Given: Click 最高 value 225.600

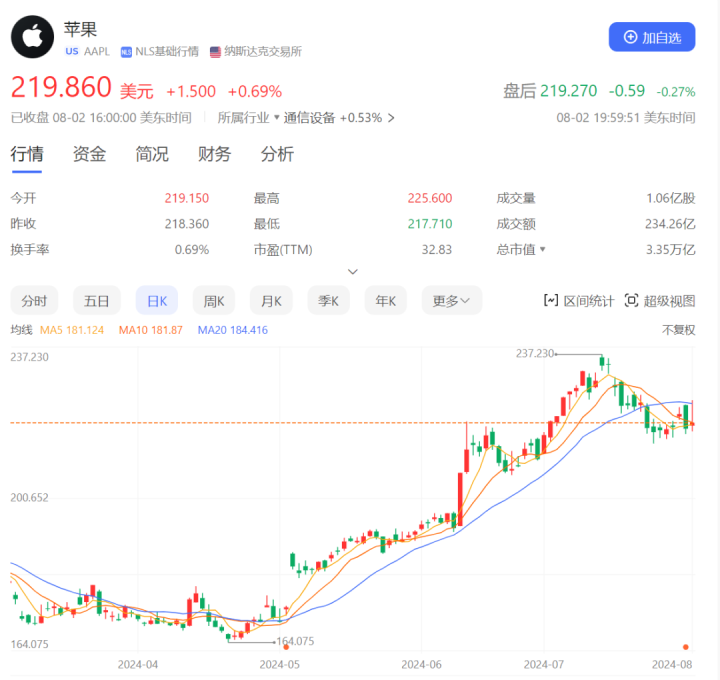Looking at the screenshot, I should 430,198.
